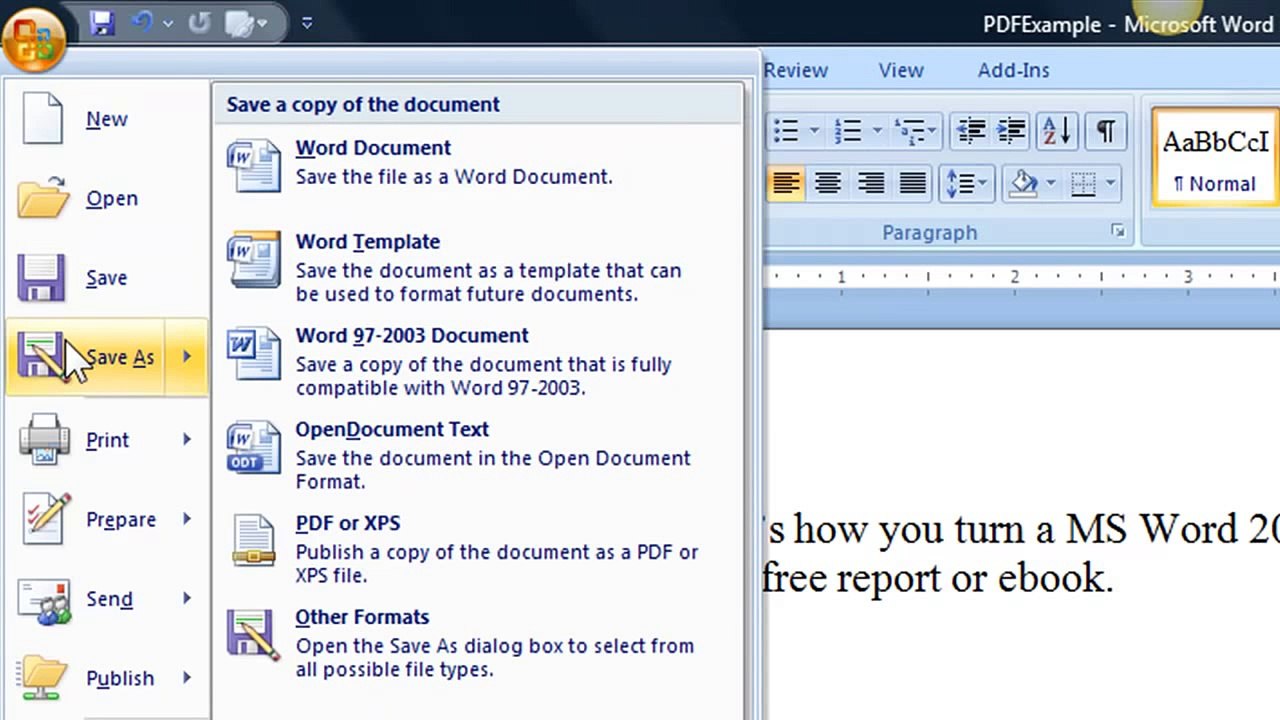Click the Office Button orb
The image size is (1280, 720).
pyautogui.click(x=34, y=38)
